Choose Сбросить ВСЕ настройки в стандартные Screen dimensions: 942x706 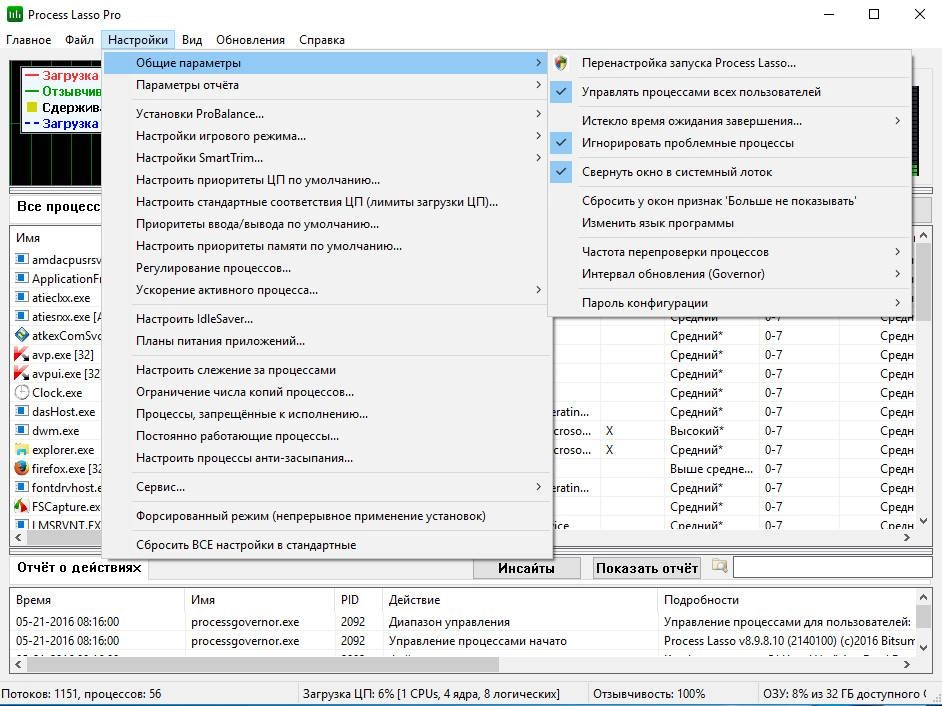tap(327, 545)
